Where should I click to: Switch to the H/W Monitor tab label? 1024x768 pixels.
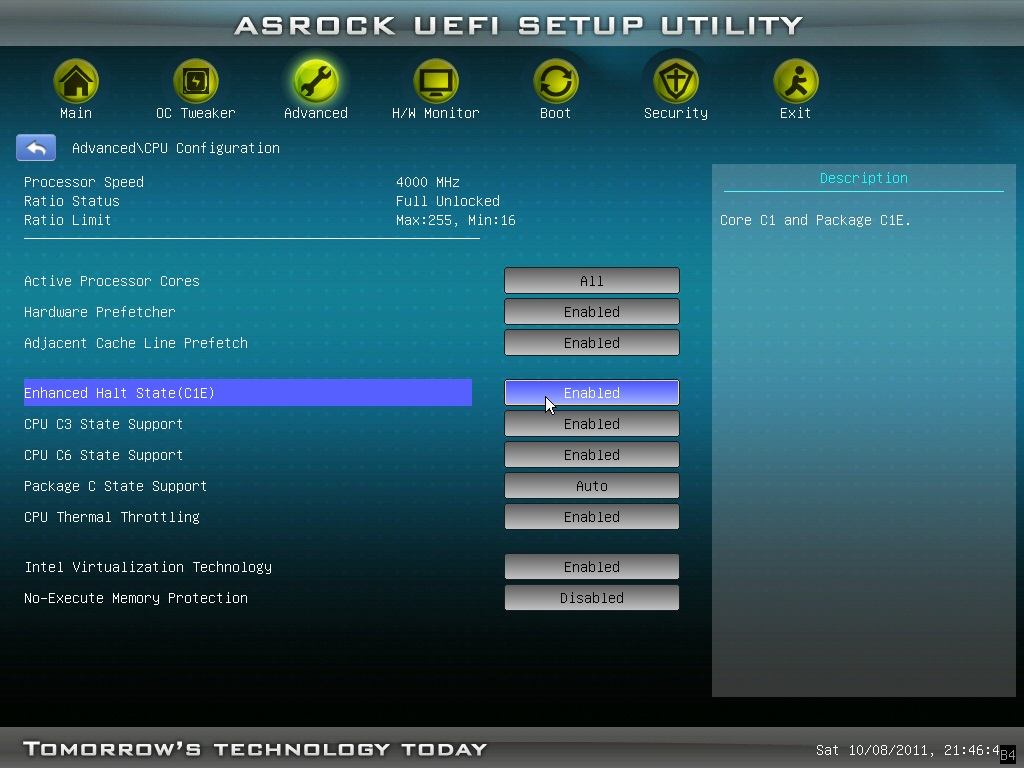pyautogui.click(x=436, y=113)
